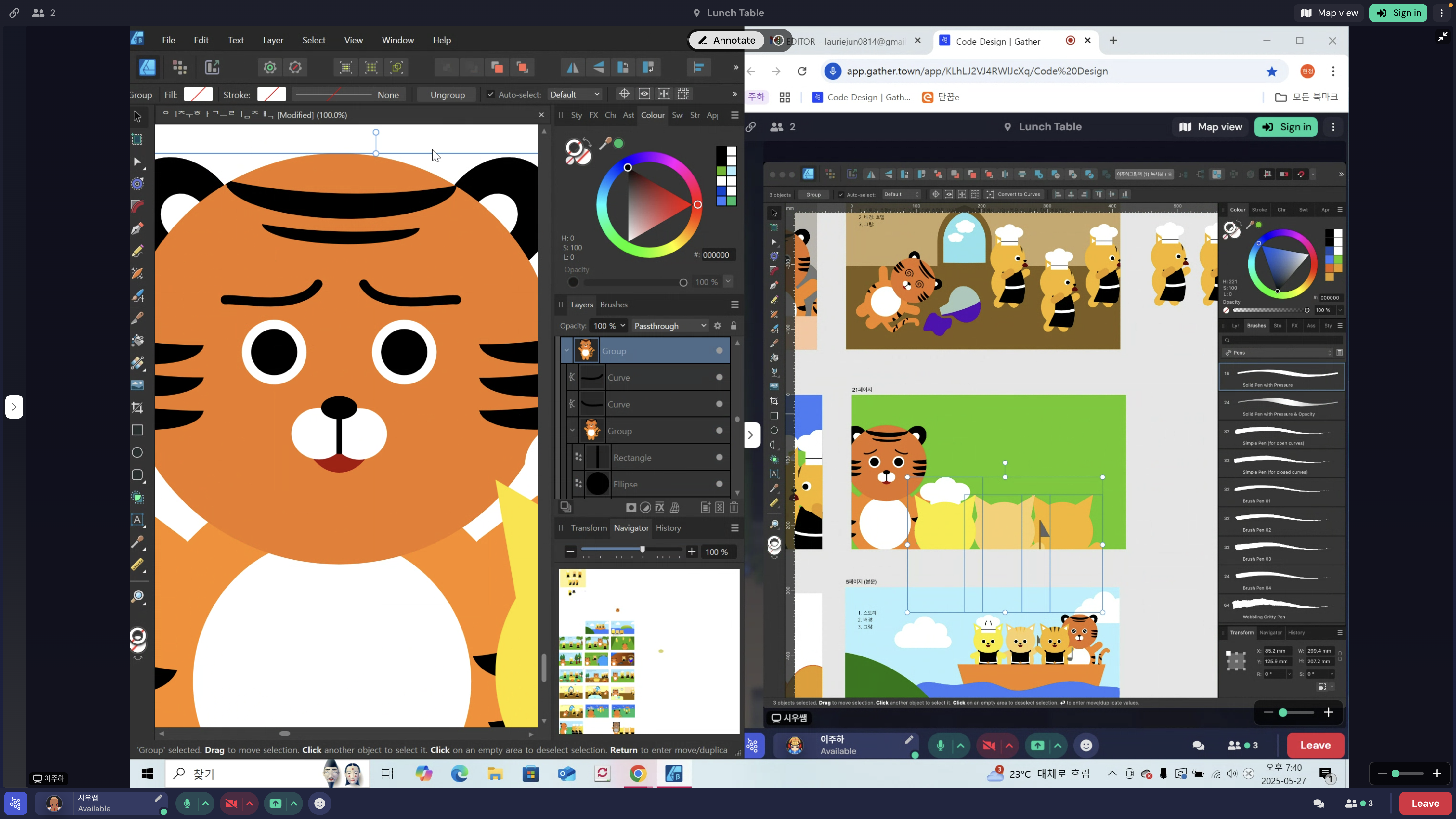Click top Map view button
This screenshot has height=819, width=1456.
[1329, 12]
